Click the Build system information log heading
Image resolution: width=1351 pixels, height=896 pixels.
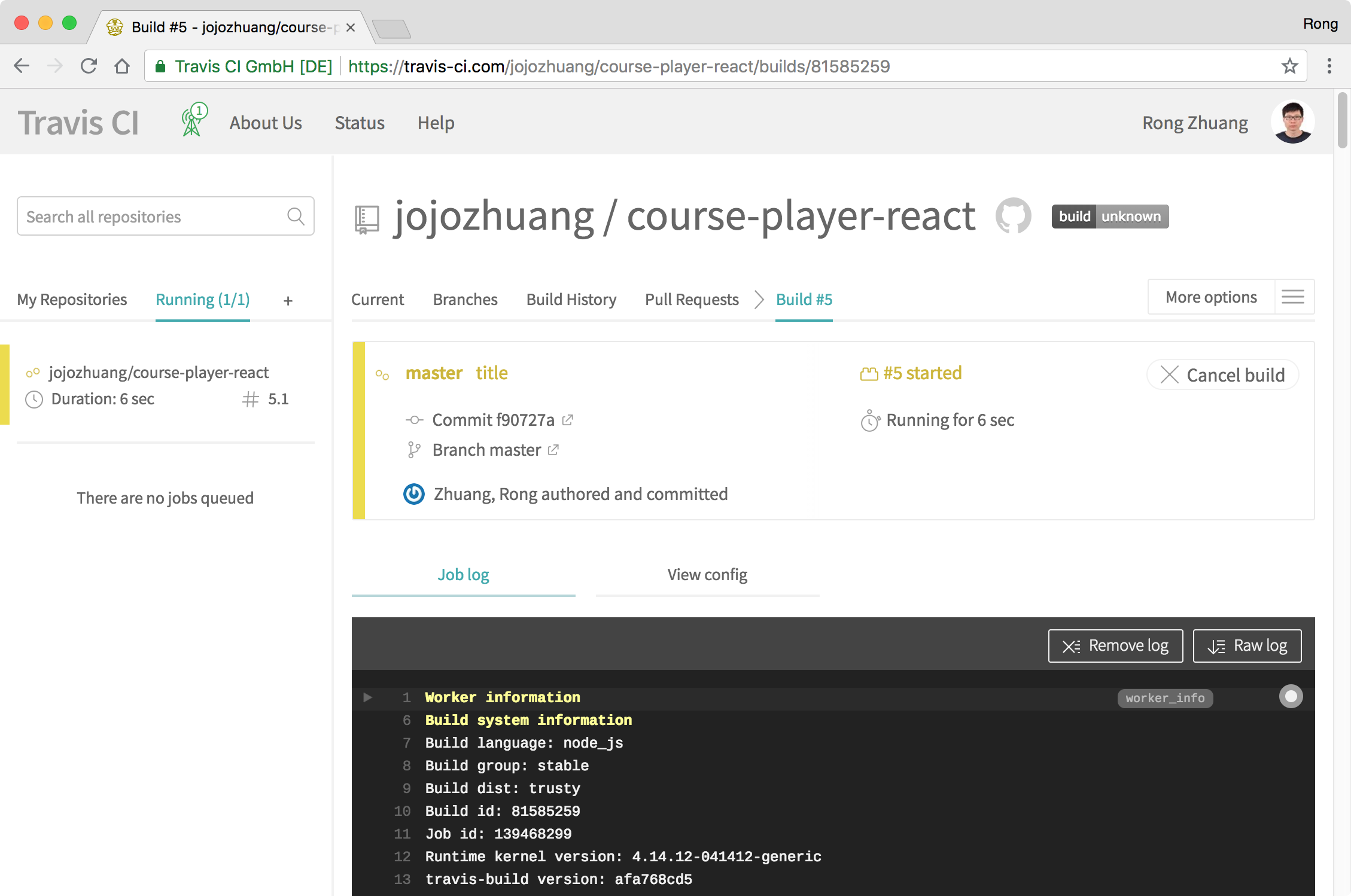pyautogui.click(x=528, y=720)
